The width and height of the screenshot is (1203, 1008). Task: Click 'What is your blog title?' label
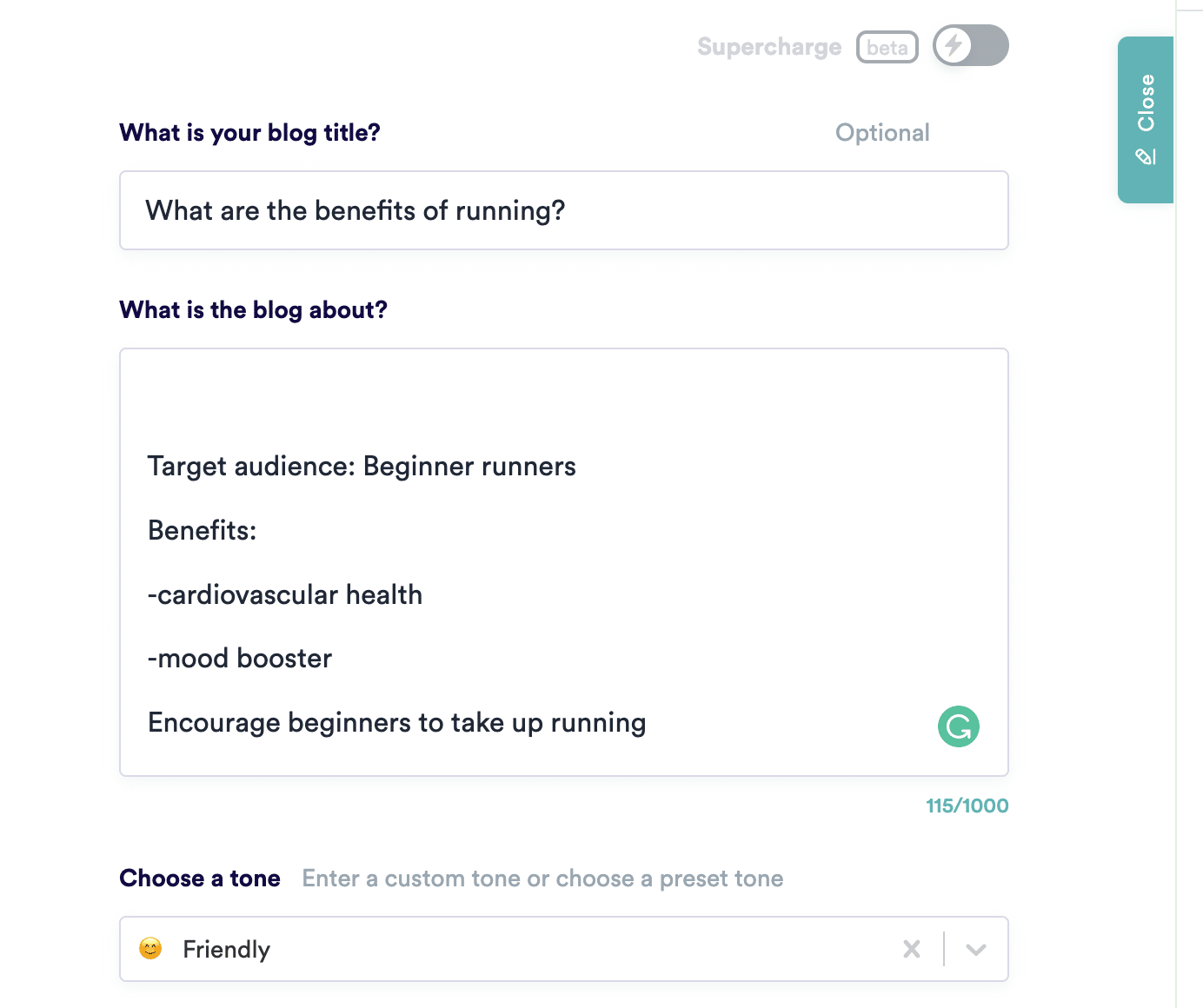pos(249,133)
